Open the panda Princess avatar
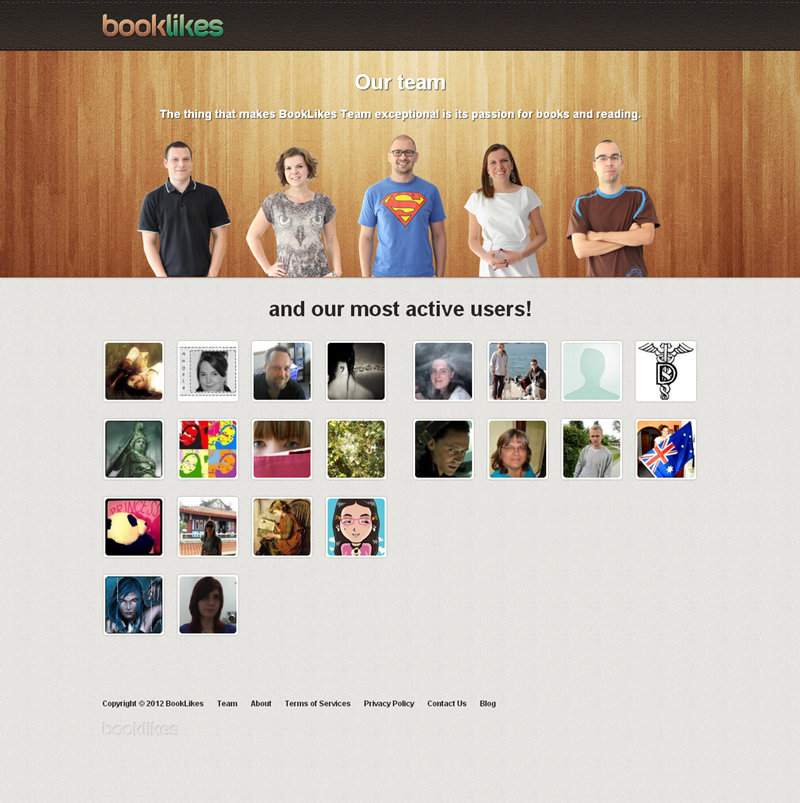Screen dimensions: 800x803 pyautogui.click(x=134, y=527)
